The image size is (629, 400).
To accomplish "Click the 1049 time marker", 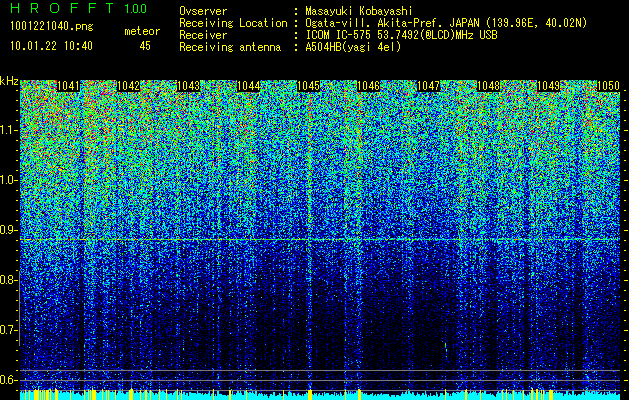I will (548, 86).
